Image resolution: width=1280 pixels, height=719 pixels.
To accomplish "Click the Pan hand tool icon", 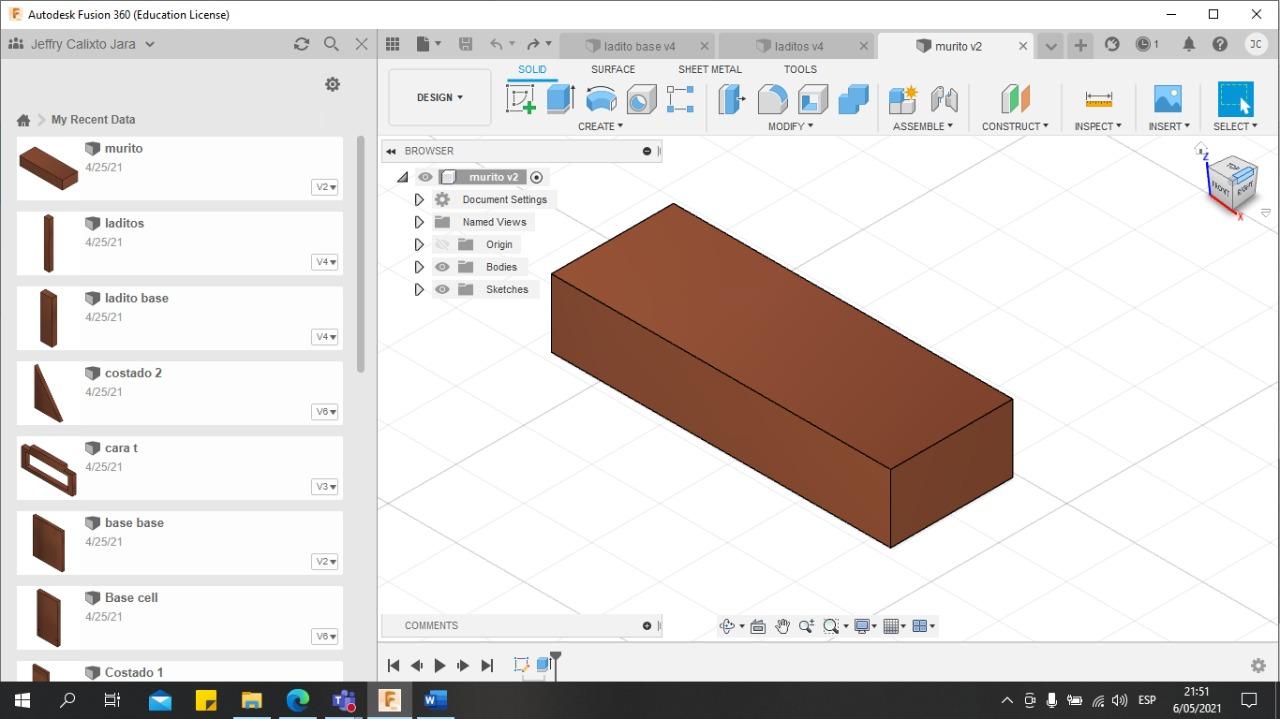I will pos(782,626).
